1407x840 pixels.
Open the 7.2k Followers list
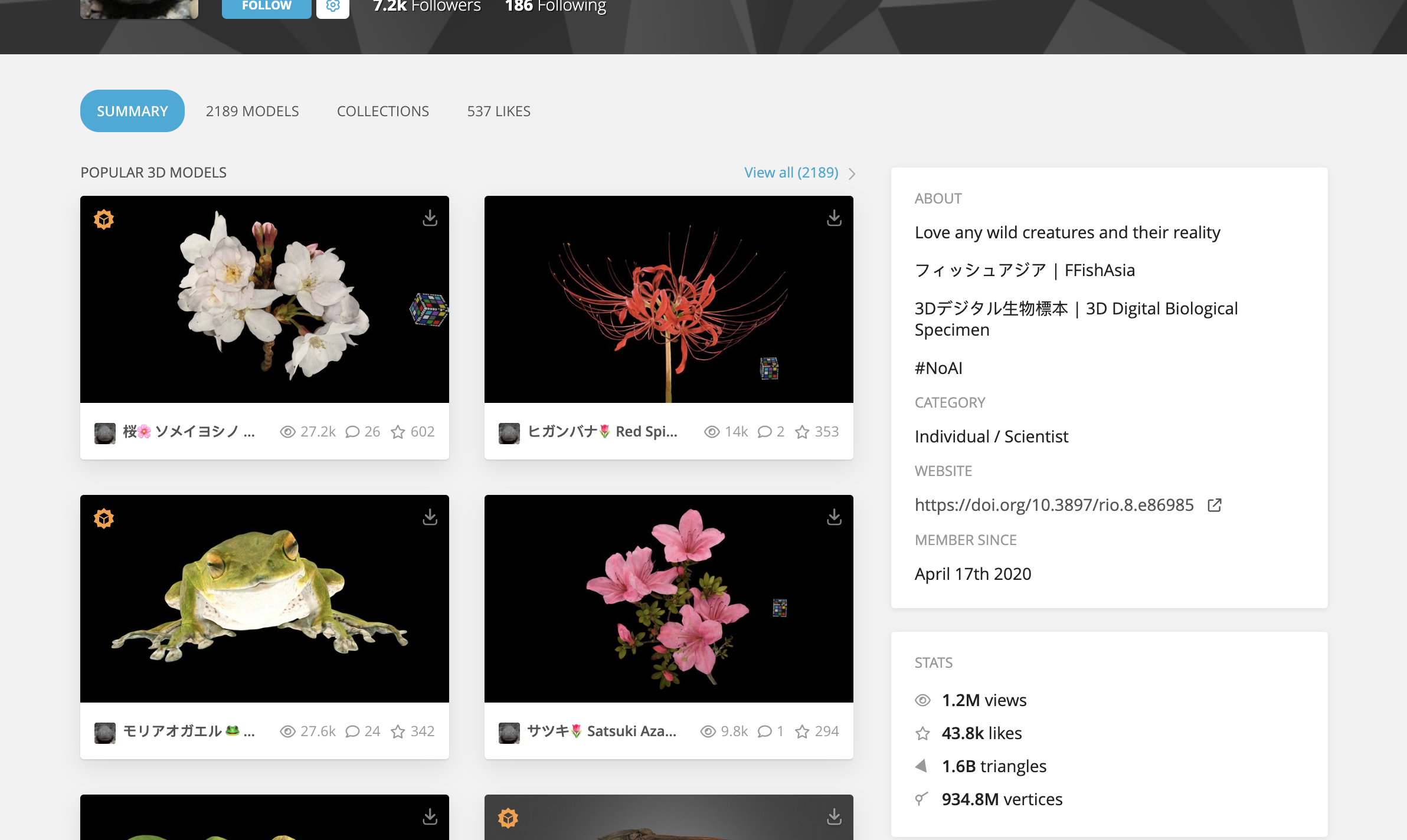(427, 6)
